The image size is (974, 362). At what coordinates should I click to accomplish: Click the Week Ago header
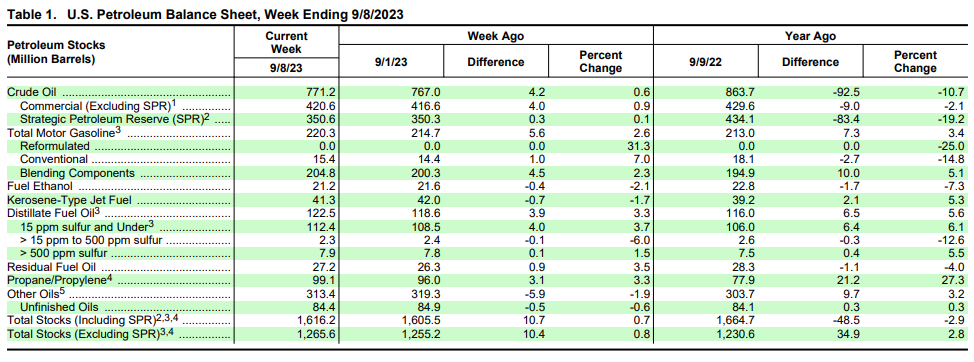click(496, 36)
